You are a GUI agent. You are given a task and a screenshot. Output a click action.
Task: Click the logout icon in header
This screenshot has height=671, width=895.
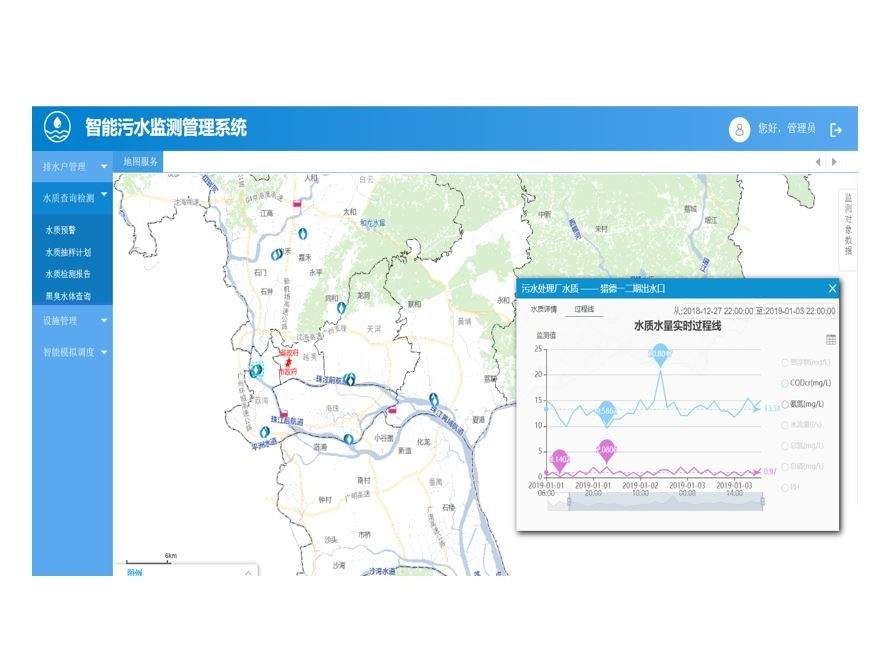point(836,130)
